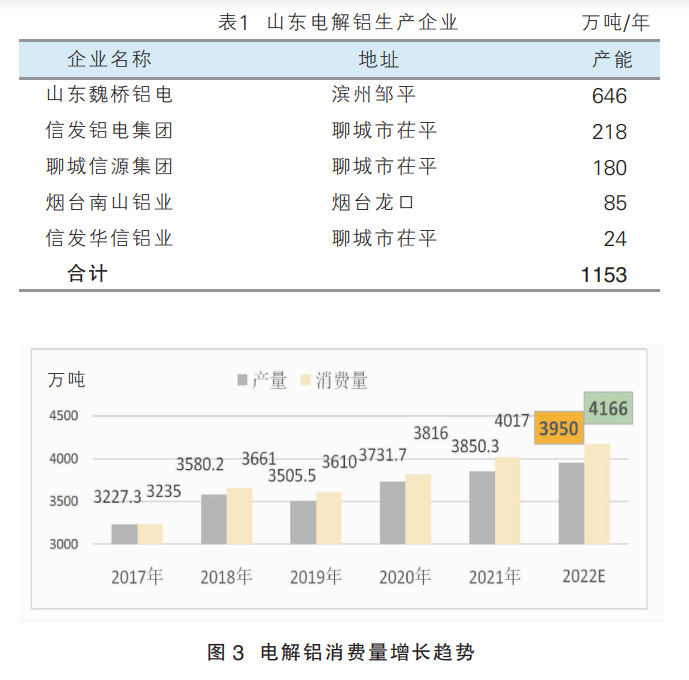This screenshot has width=689, height=680.
Task: Click the unit label 万吨/年
Action: coord(616,22)
